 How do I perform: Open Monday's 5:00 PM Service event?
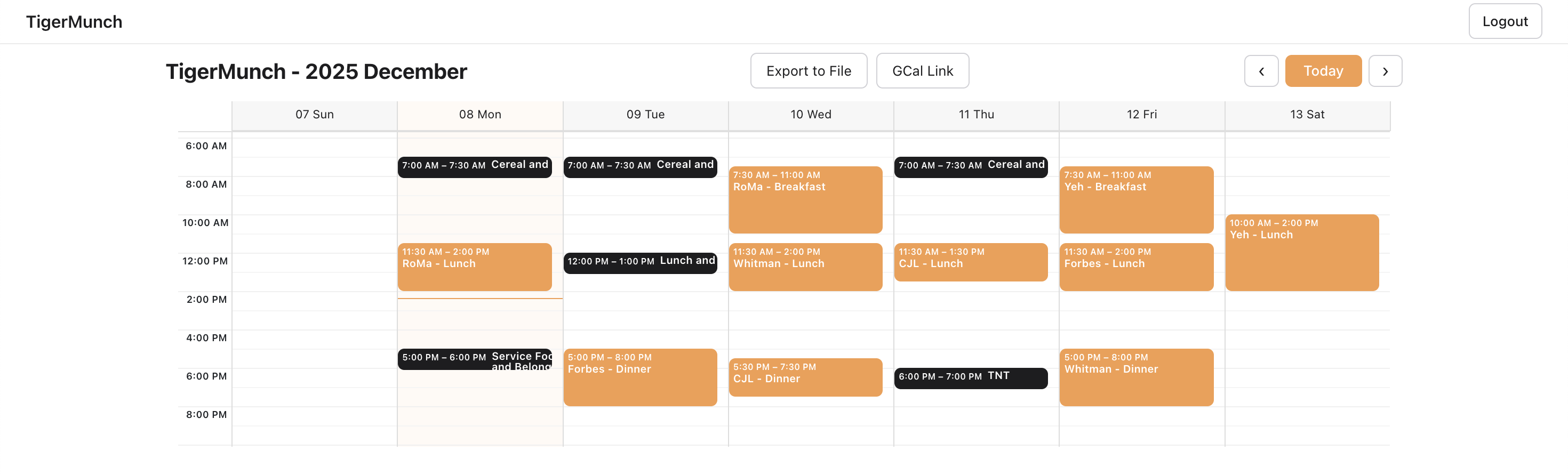[474, 359]
